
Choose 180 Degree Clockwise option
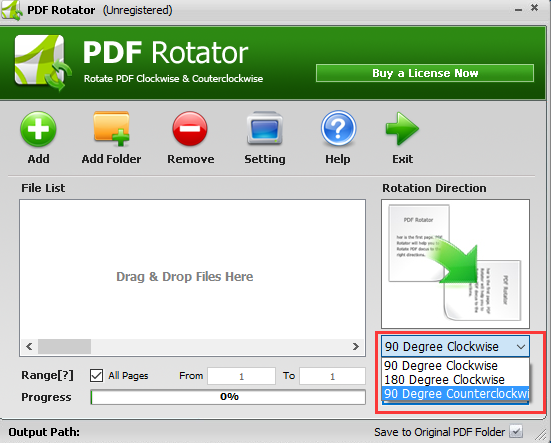point(455,380)
